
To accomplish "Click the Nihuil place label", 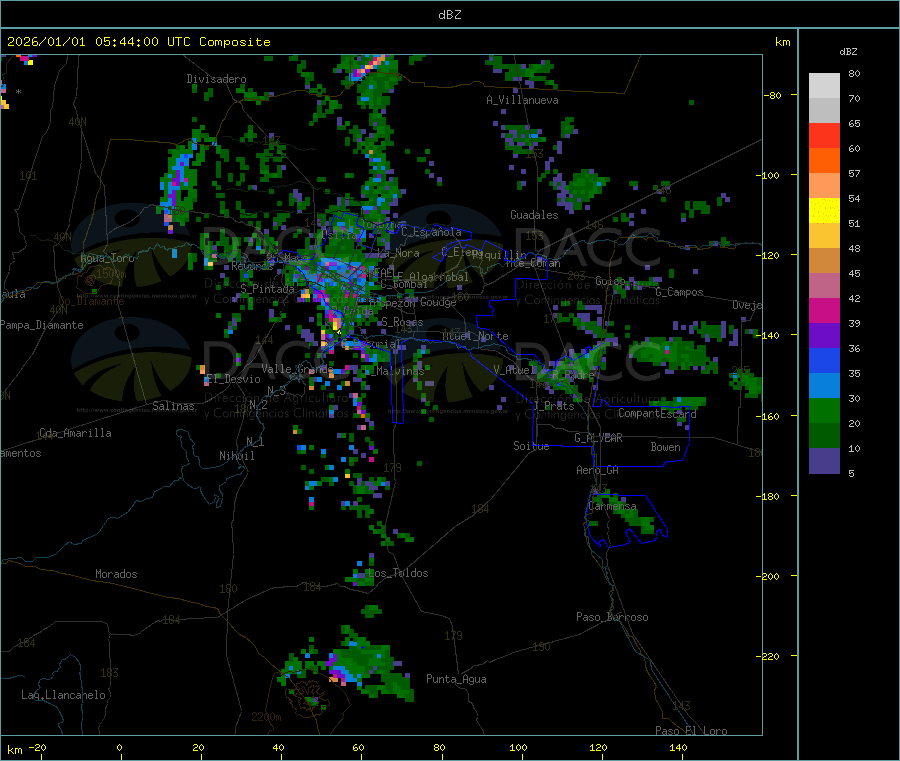I will [x=237, y=456].
